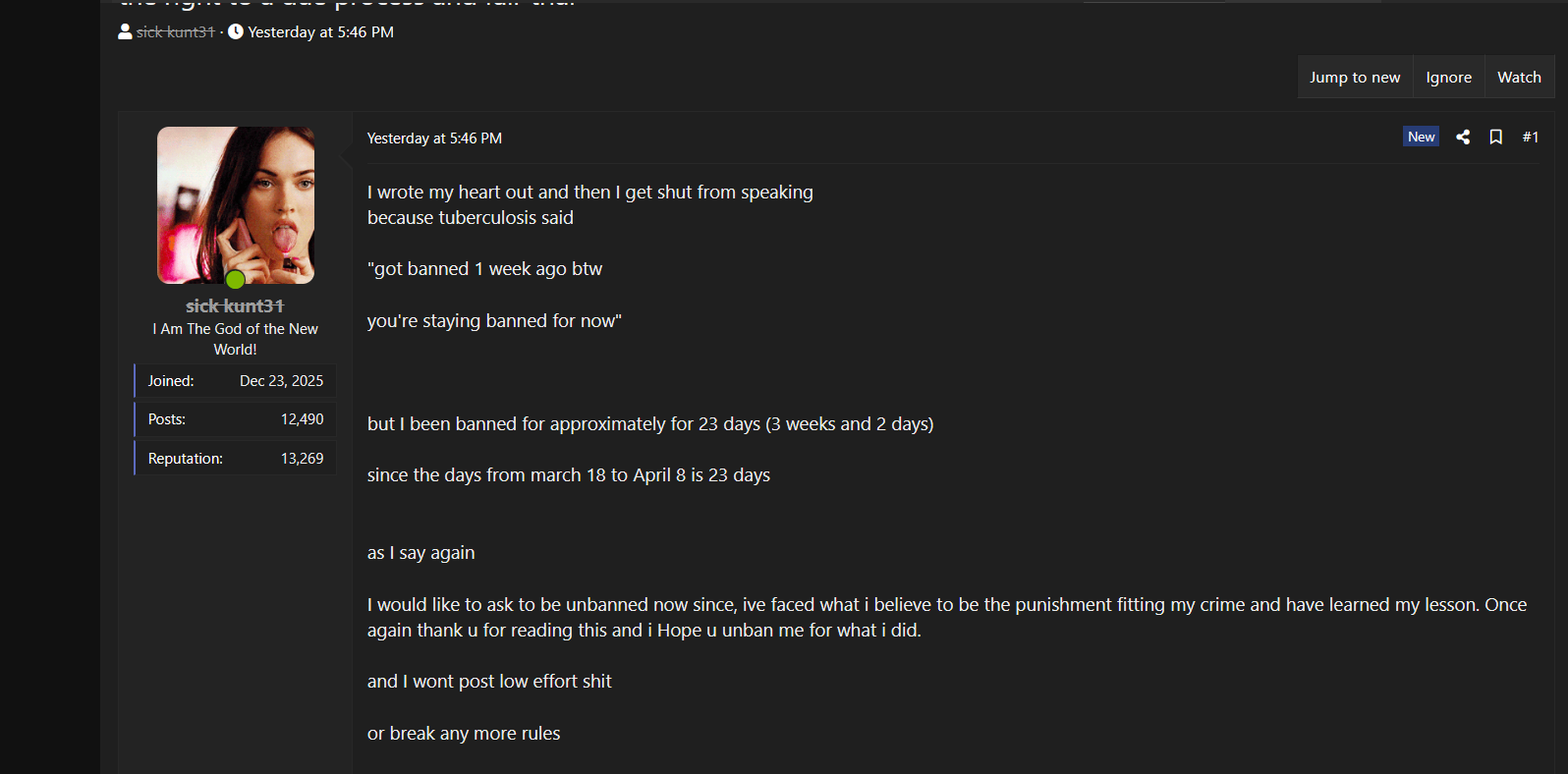This screenshot has width=1568, height=774.
Task: Open the poster's avatar image
Action: 236,205
